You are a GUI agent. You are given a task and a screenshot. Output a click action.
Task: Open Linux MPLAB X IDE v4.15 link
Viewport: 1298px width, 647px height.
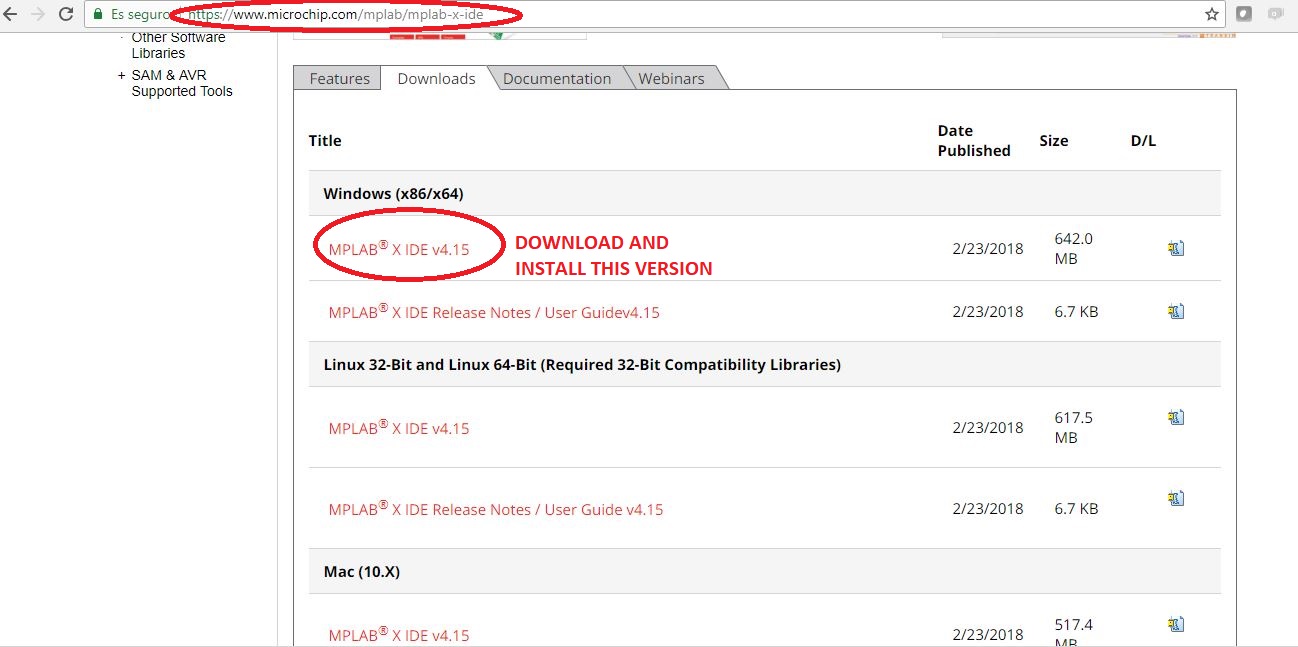398,428
